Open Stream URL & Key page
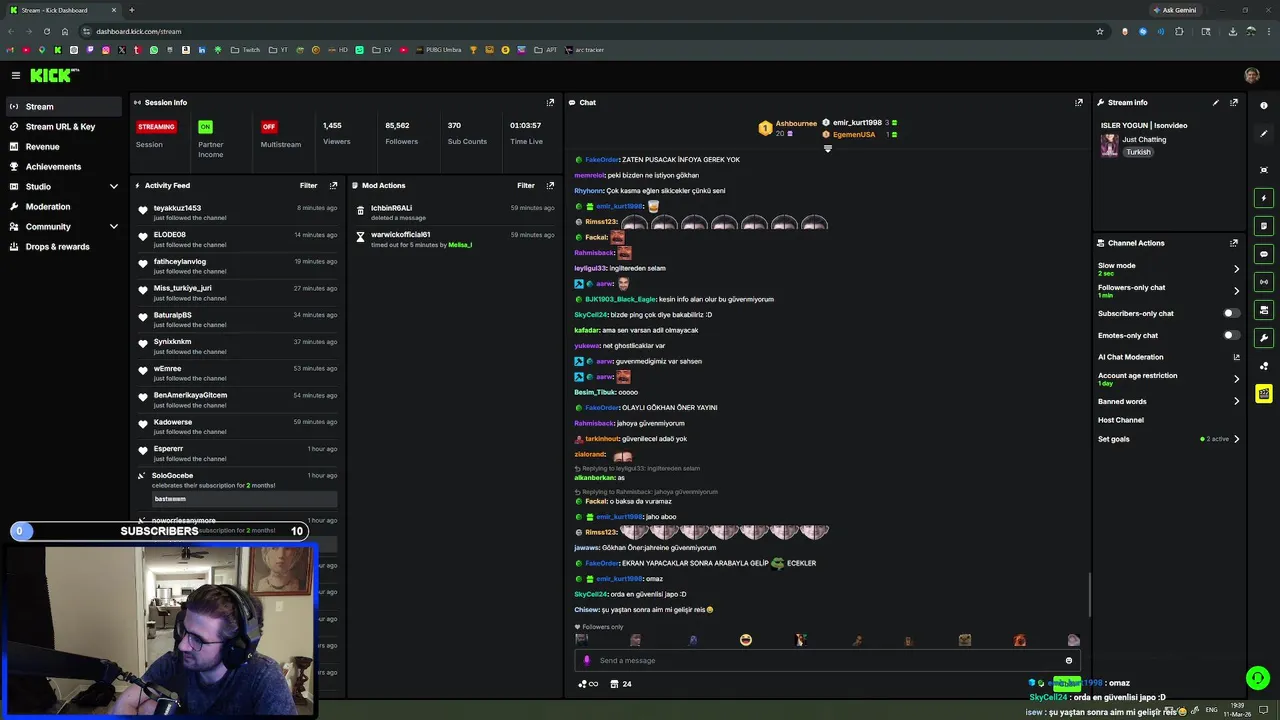Image resolution: width=1280 pixels, height=720 pixels. (63, 127)
